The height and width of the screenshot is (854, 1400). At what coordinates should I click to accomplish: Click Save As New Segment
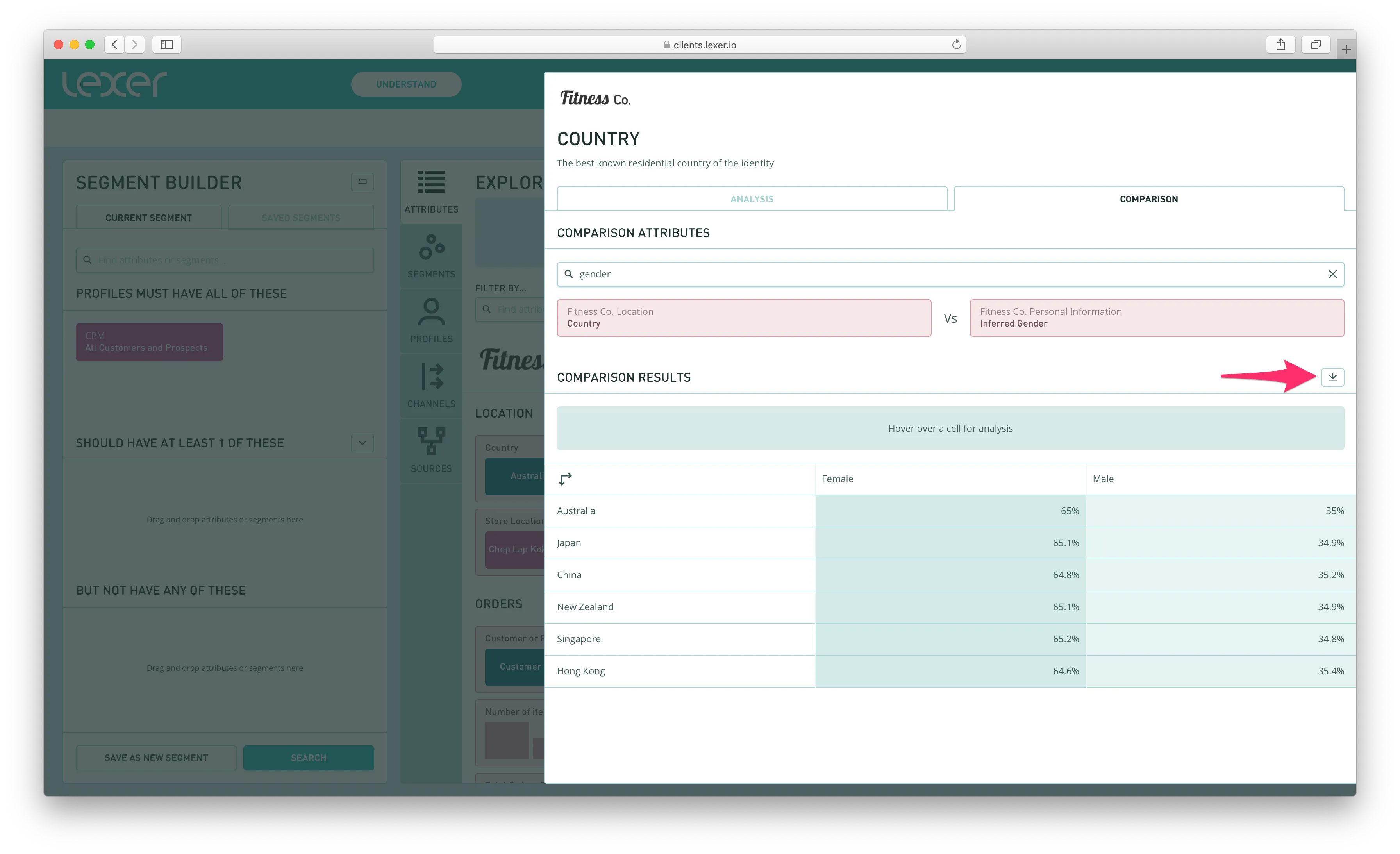point(156,758)
